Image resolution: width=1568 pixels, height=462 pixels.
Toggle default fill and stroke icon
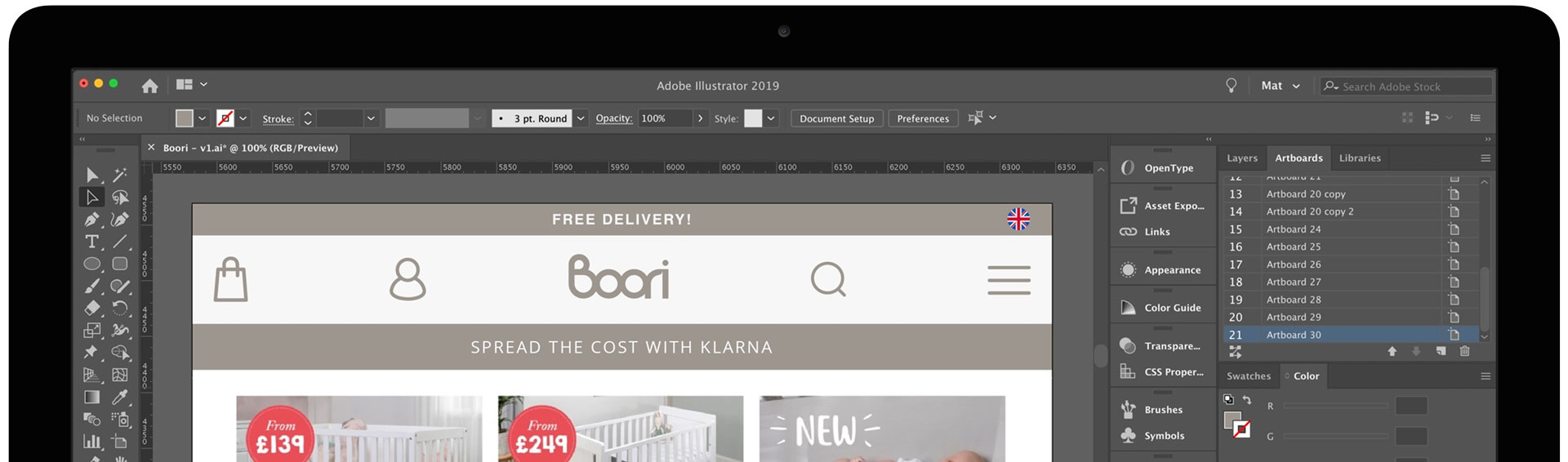pyautogui.click(x=1228, y=400)
